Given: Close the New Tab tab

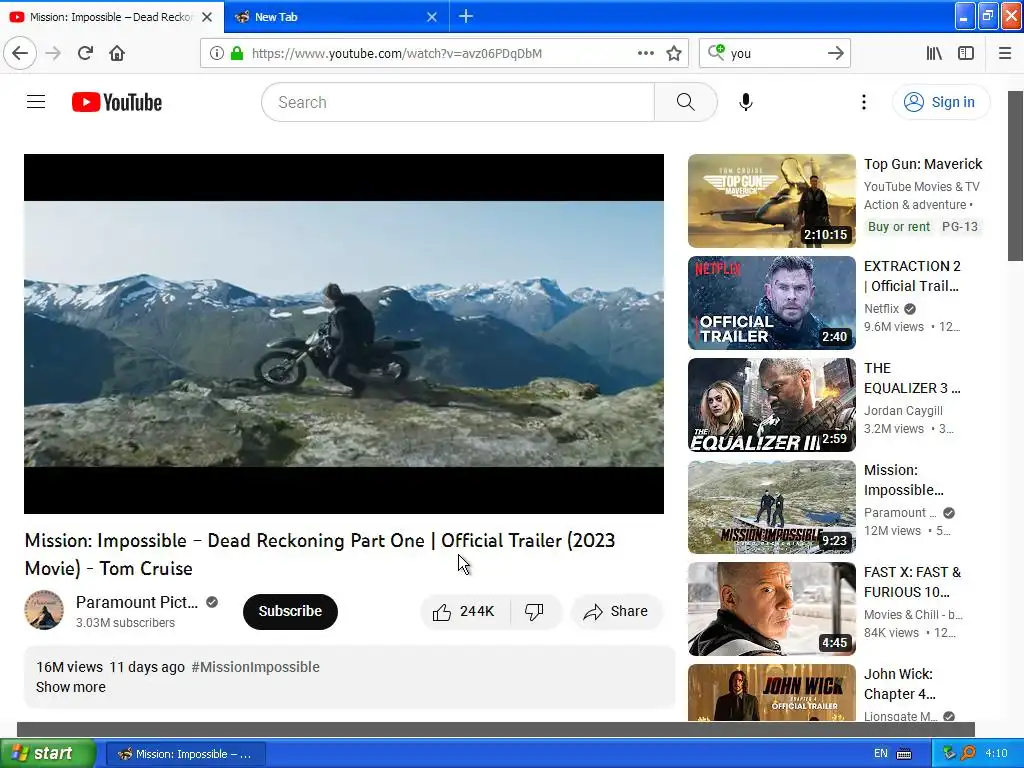Looking at the screenshot, I should point(432,17).
